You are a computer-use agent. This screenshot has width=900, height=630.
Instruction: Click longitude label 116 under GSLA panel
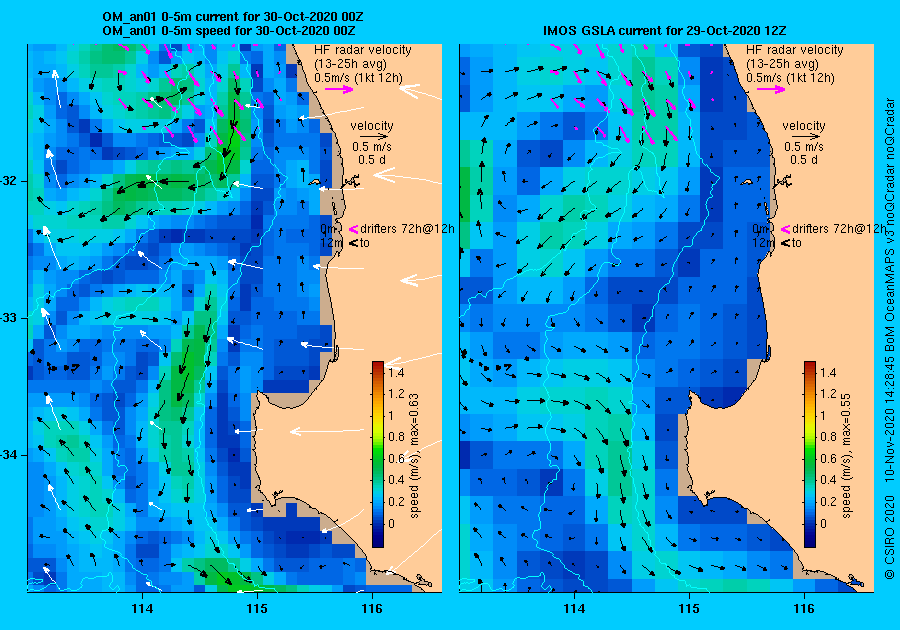point(804,609)
